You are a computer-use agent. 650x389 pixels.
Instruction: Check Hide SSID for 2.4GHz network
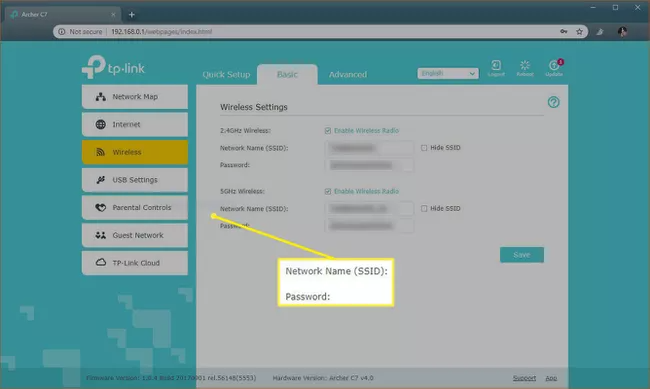point(424,148)
